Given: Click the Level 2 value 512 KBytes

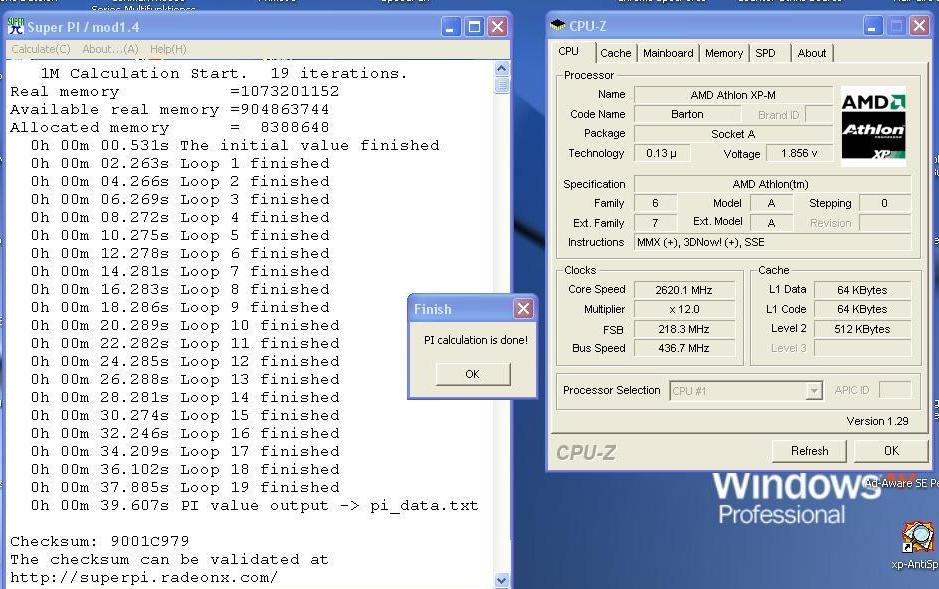Looking at the screenshot, I should tap(862, 329).
